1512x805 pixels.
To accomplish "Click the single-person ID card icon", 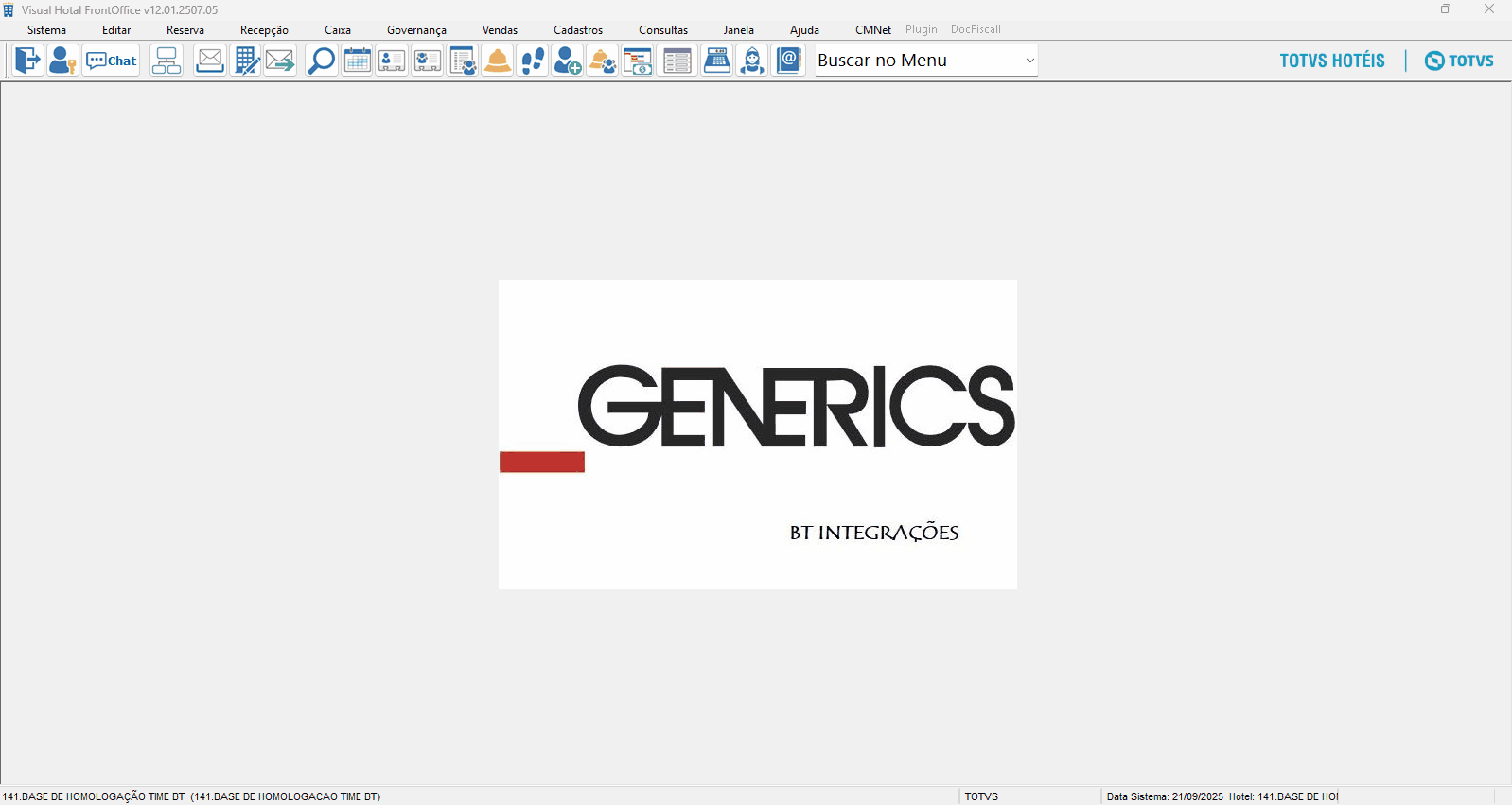I will 392,61.
